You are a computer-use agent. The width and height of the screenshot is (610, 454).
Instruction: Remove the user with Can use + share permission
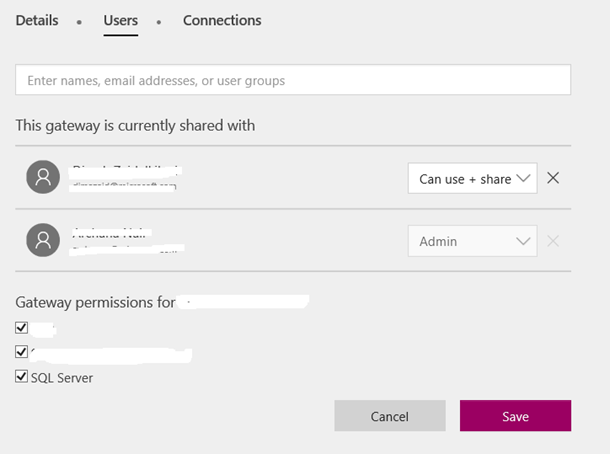pyautogui.click(x=553, y=178)
